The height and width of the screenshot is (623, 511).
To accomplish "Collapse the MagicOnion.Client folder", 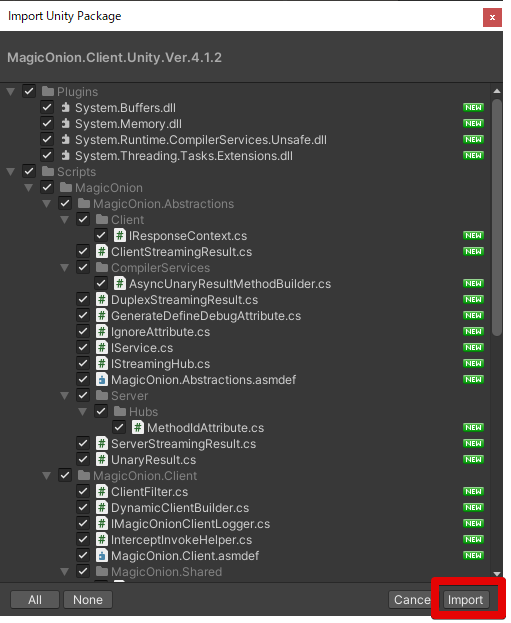I will [46, 476].
